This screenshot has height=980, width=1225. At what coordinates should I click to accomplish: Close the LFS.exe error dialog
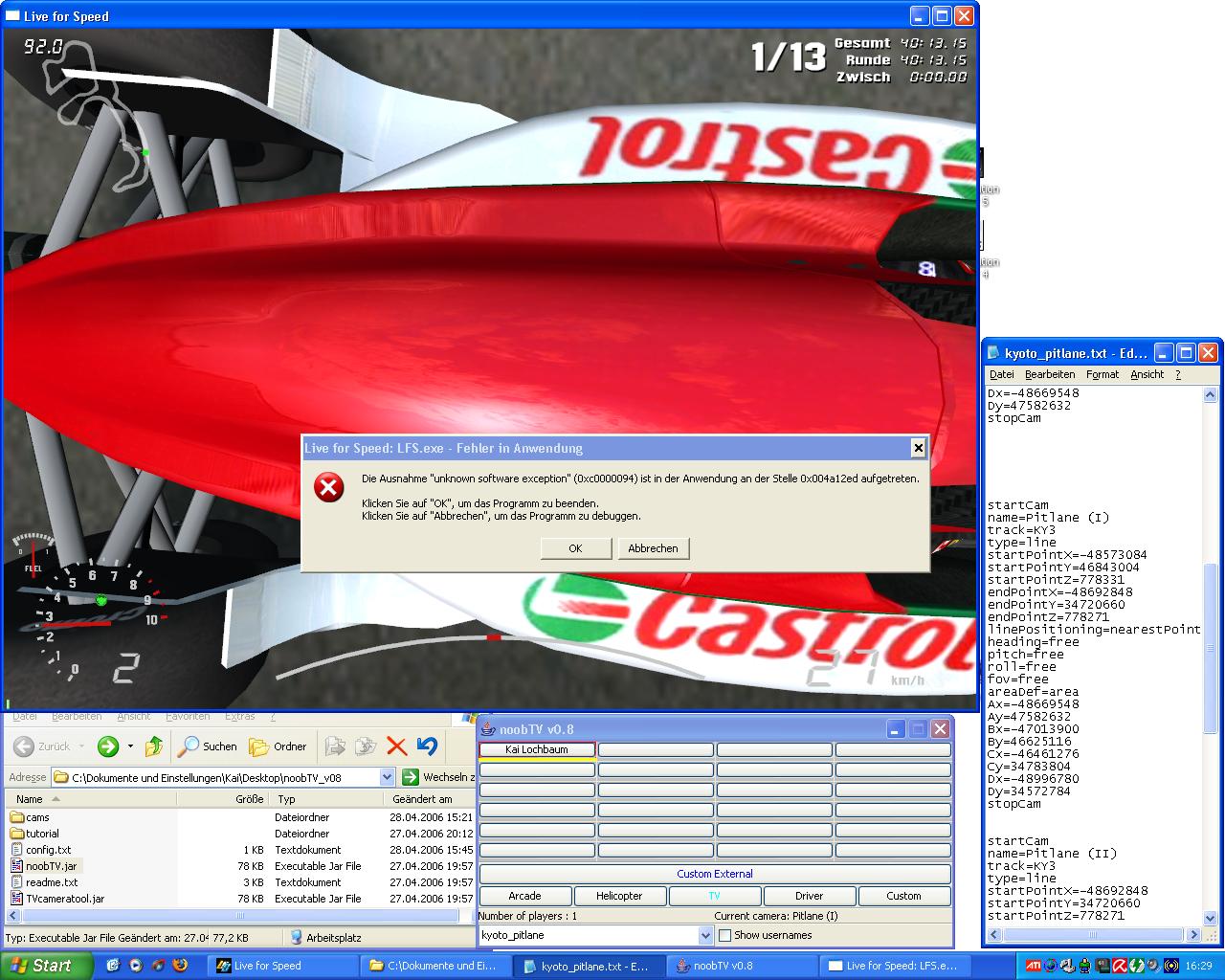click(918, 447)
